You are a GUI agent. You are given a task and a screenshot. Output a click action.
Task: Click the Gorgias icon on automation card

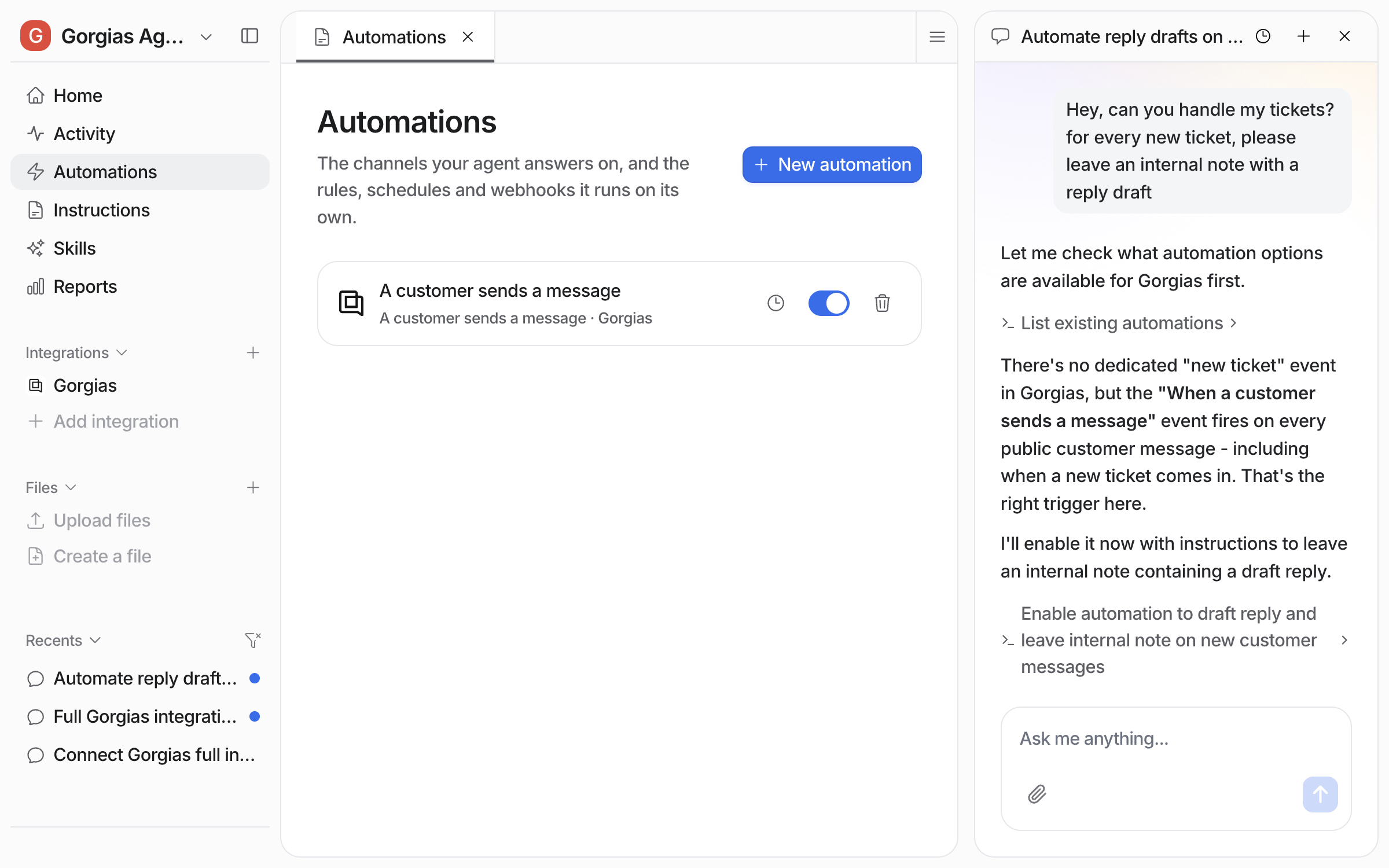(351, 303)
